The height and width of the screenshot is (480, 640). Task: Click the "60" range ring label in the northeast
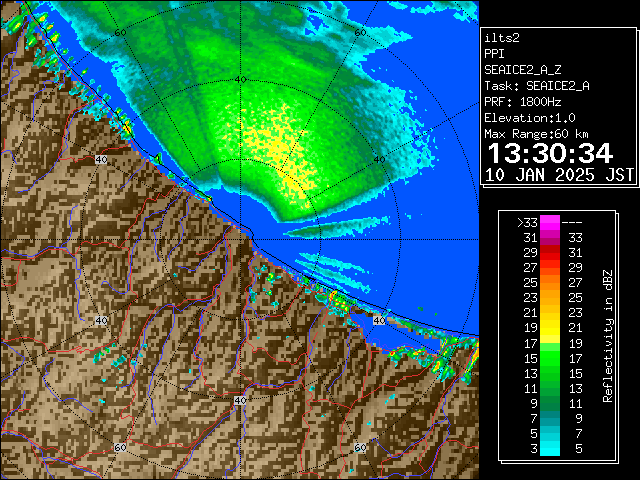(360, 33)
